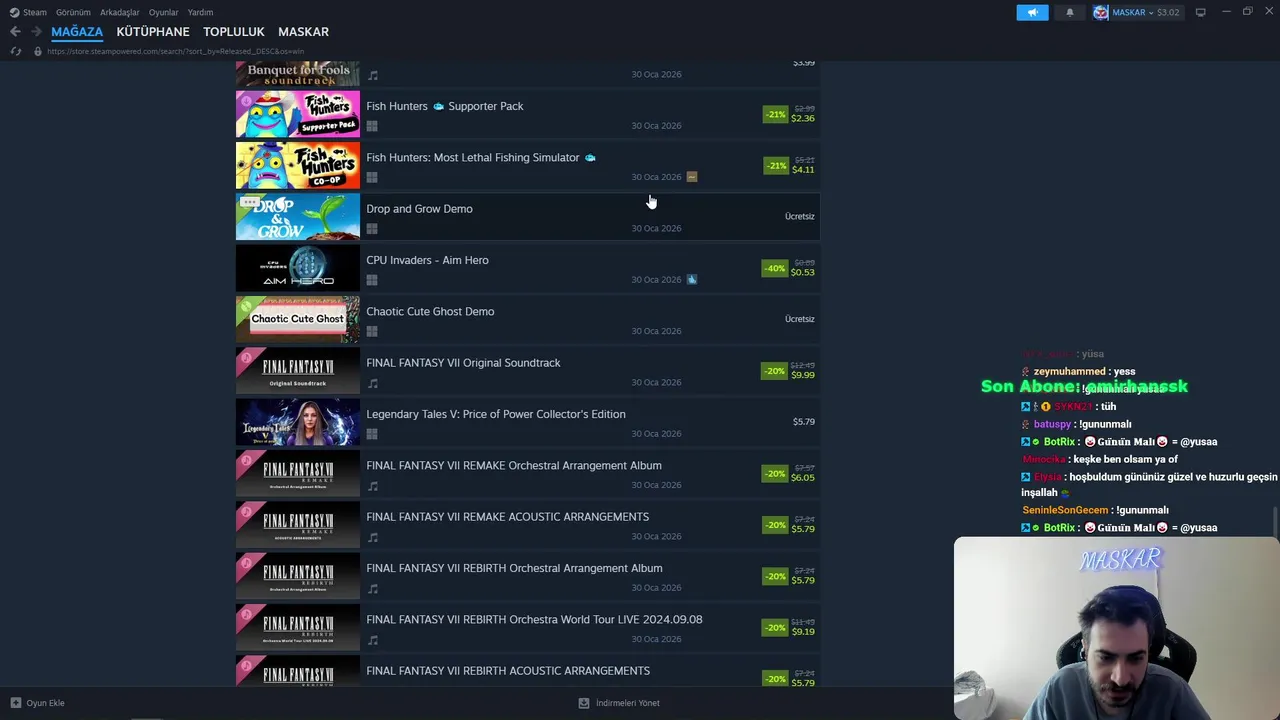Image resolution: width=1280 pixels, height=720 pixels.
Task: Open FF VII REBIRTH Orchestra World Tour LIVE
Action: [534, 619]
